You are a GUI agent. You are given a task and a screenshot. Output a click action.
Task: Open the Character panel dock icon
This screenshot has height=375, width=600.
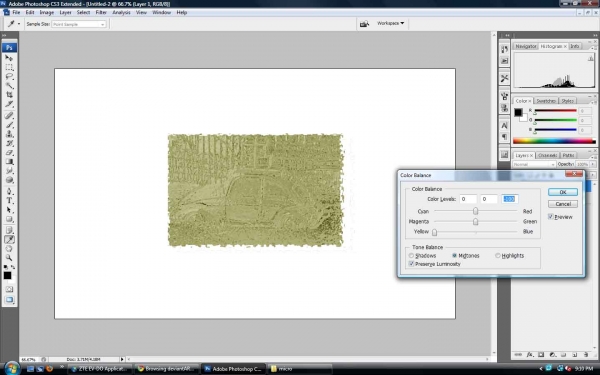(504, 126)
